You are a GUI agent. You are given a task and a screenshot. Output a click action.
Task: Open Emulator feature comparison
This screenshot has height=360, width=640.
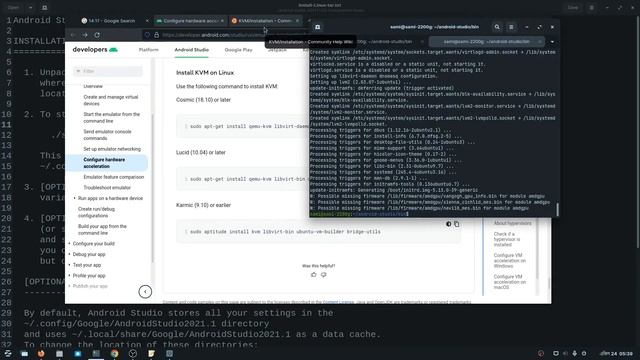113,177
